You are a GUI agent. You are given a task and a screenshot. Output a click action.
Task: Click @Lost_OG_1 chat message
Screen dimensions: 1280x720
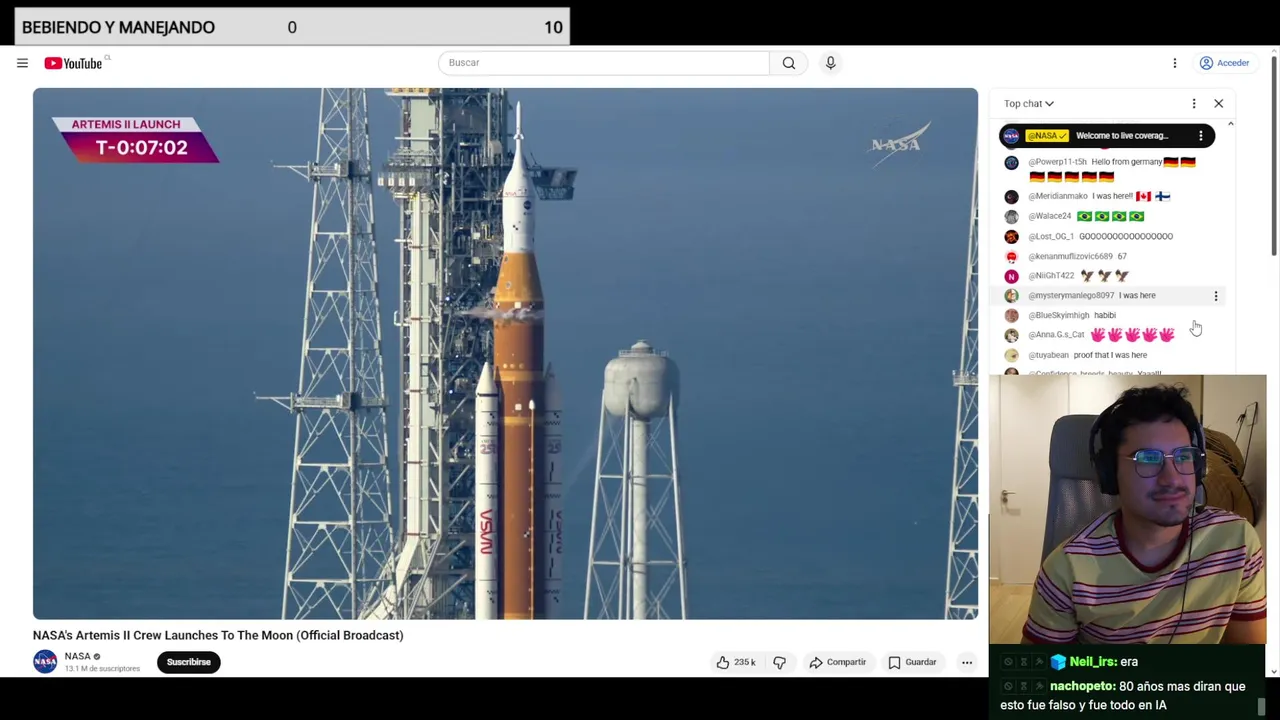pos(1110,236)
